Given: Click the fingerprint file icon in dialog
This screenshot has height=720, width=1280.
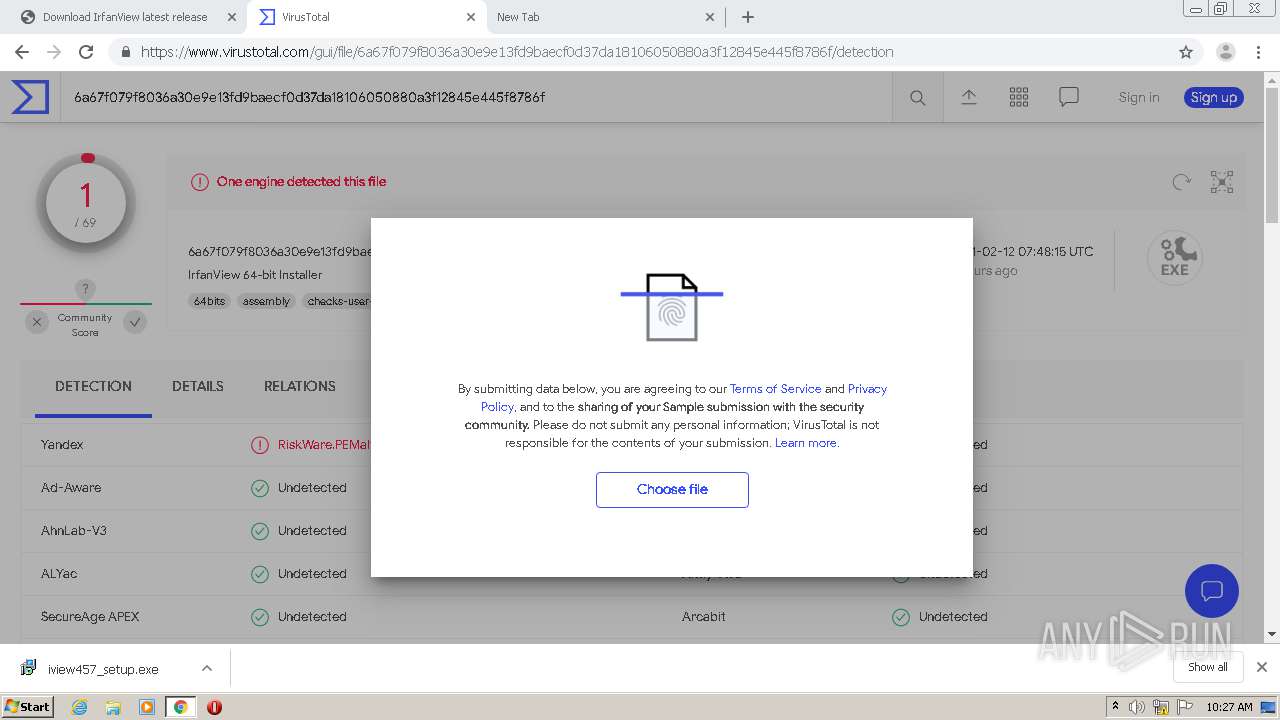Looking at the screenshot, I should [x=672, y=307].
